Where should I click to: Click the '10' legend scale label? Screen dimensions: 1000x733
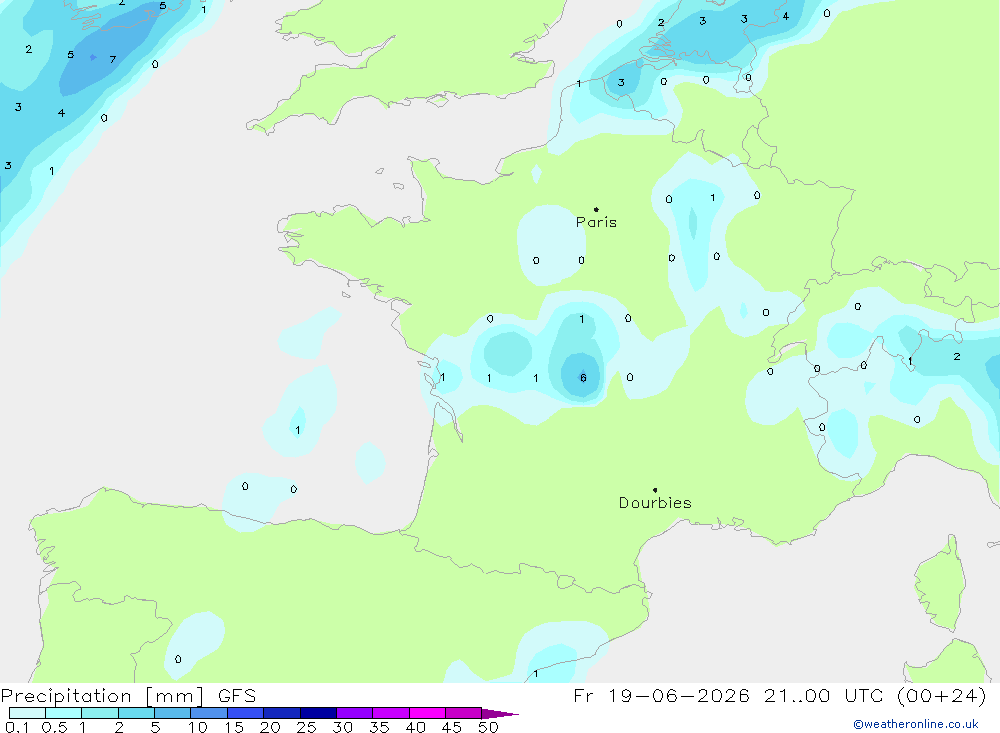[x=198, y=727]
